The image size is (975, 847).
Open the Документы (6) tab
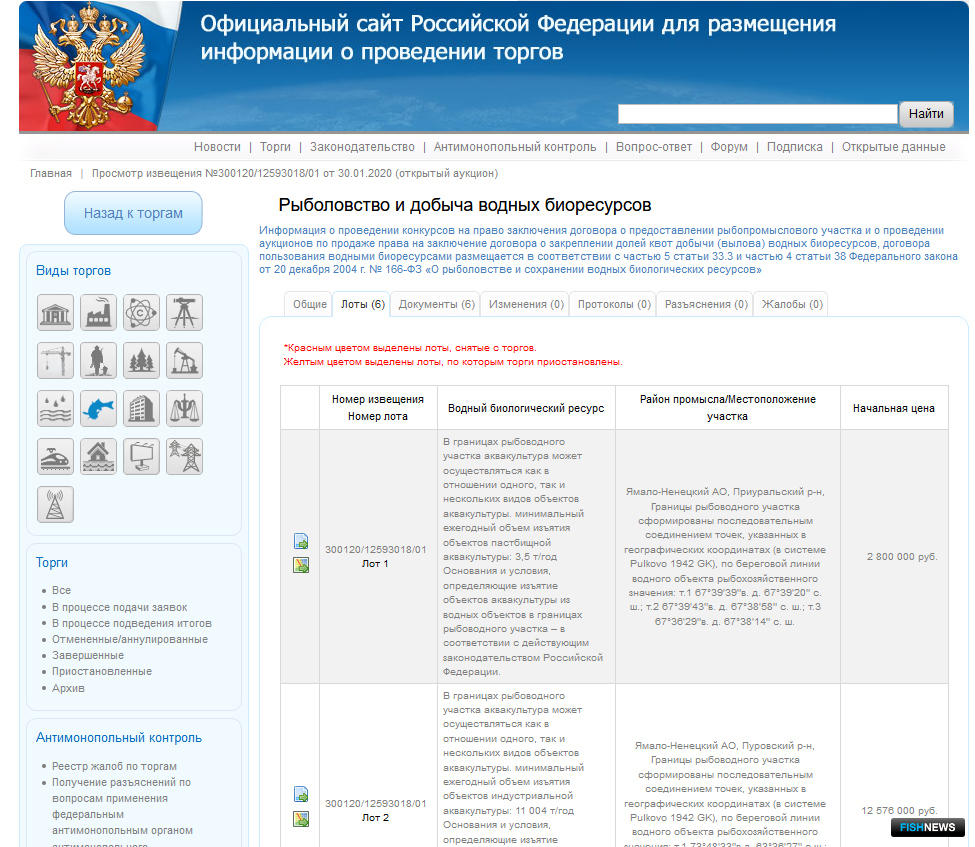437,304
